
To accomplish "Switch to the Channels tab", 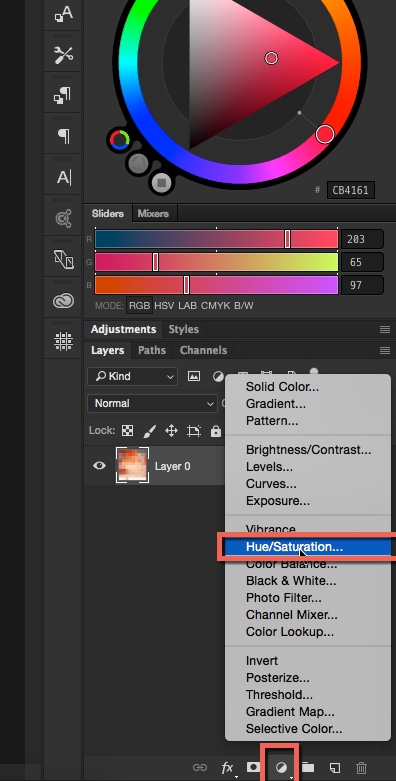I will pos(203,350).
